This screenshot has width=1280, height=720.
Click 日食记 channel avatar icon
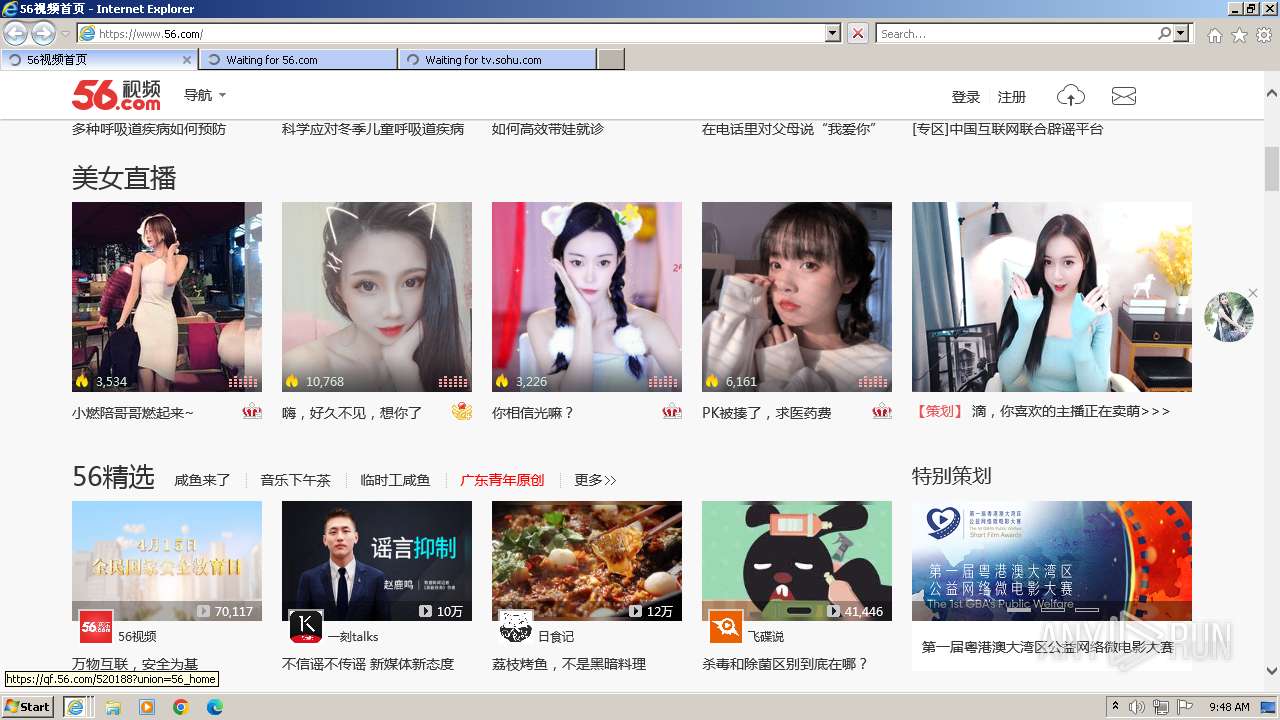516,626
